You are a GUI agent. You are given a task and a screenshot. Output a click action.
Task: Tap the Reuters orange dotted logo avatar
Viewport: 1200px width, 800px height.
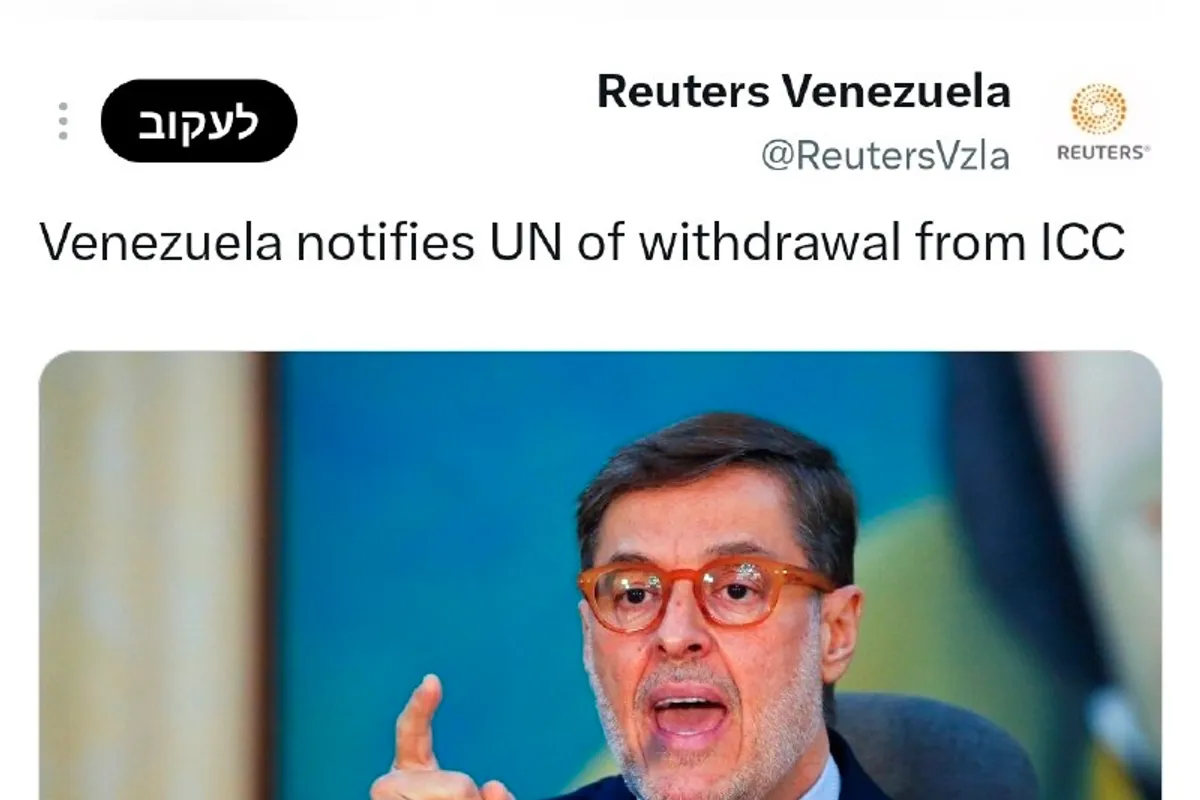pyautogui.click(x=1098, y=109)
